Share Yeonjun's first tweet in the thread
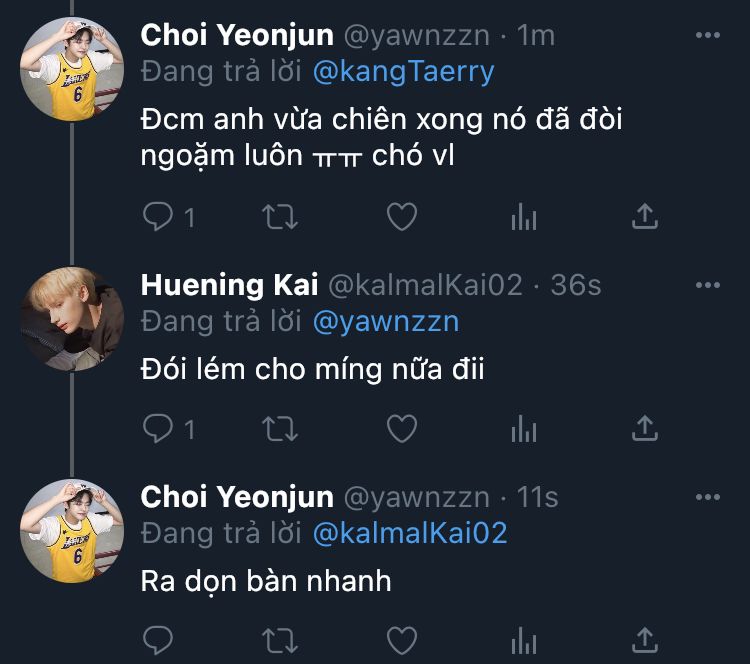The width and height of the screenshot is (750, 664). tap(646, 216)
